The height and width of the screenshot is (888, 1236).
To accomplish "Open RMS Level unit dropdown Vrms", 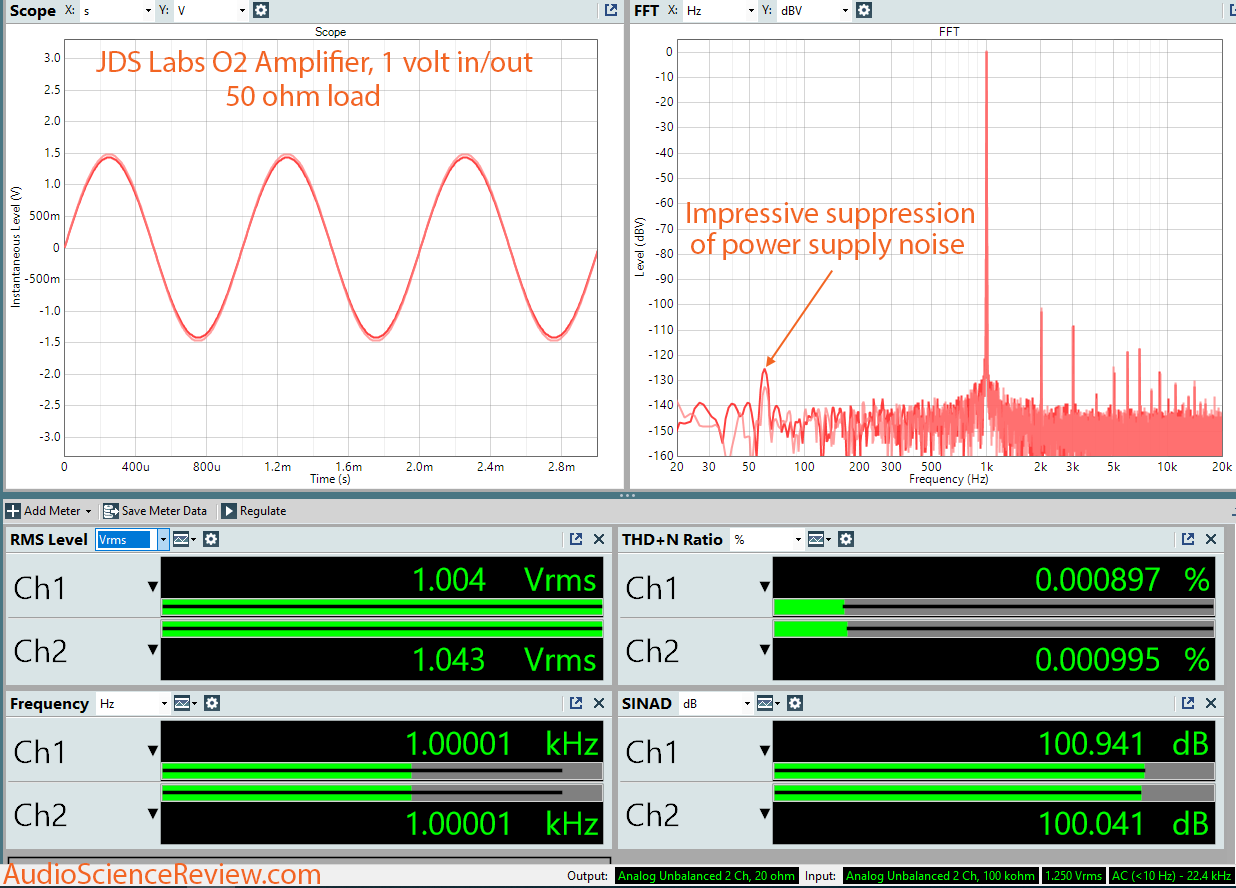I will coord(132,539).
